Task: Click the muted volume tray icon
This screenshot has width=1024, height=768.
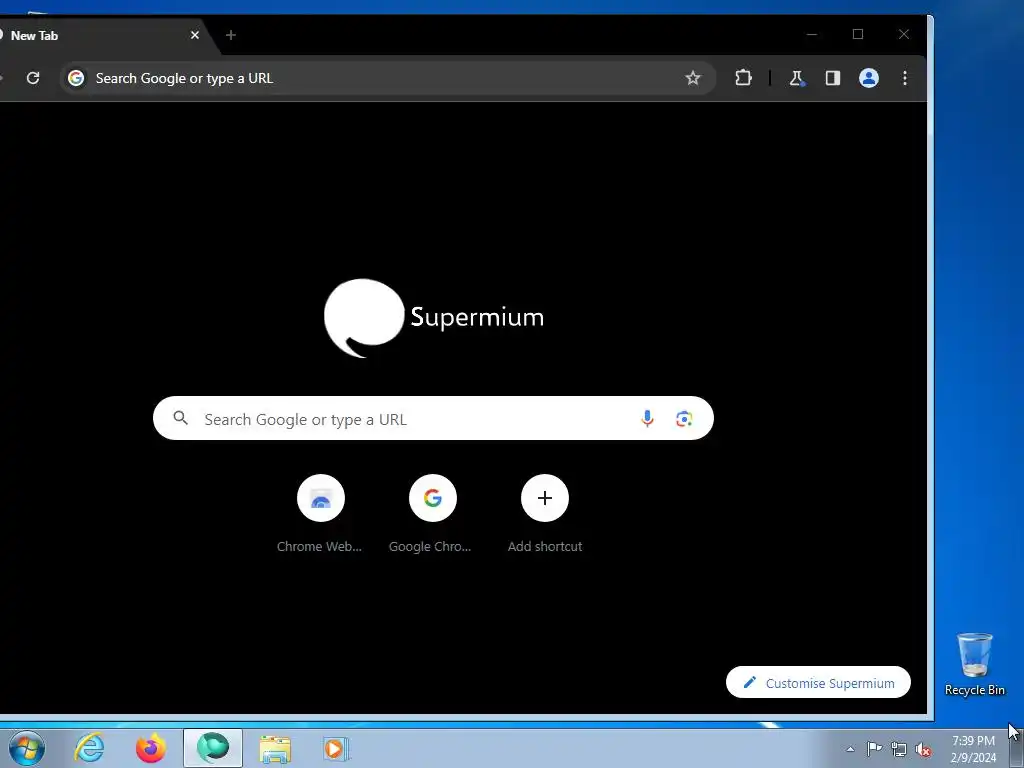Action: pos(923,750)
